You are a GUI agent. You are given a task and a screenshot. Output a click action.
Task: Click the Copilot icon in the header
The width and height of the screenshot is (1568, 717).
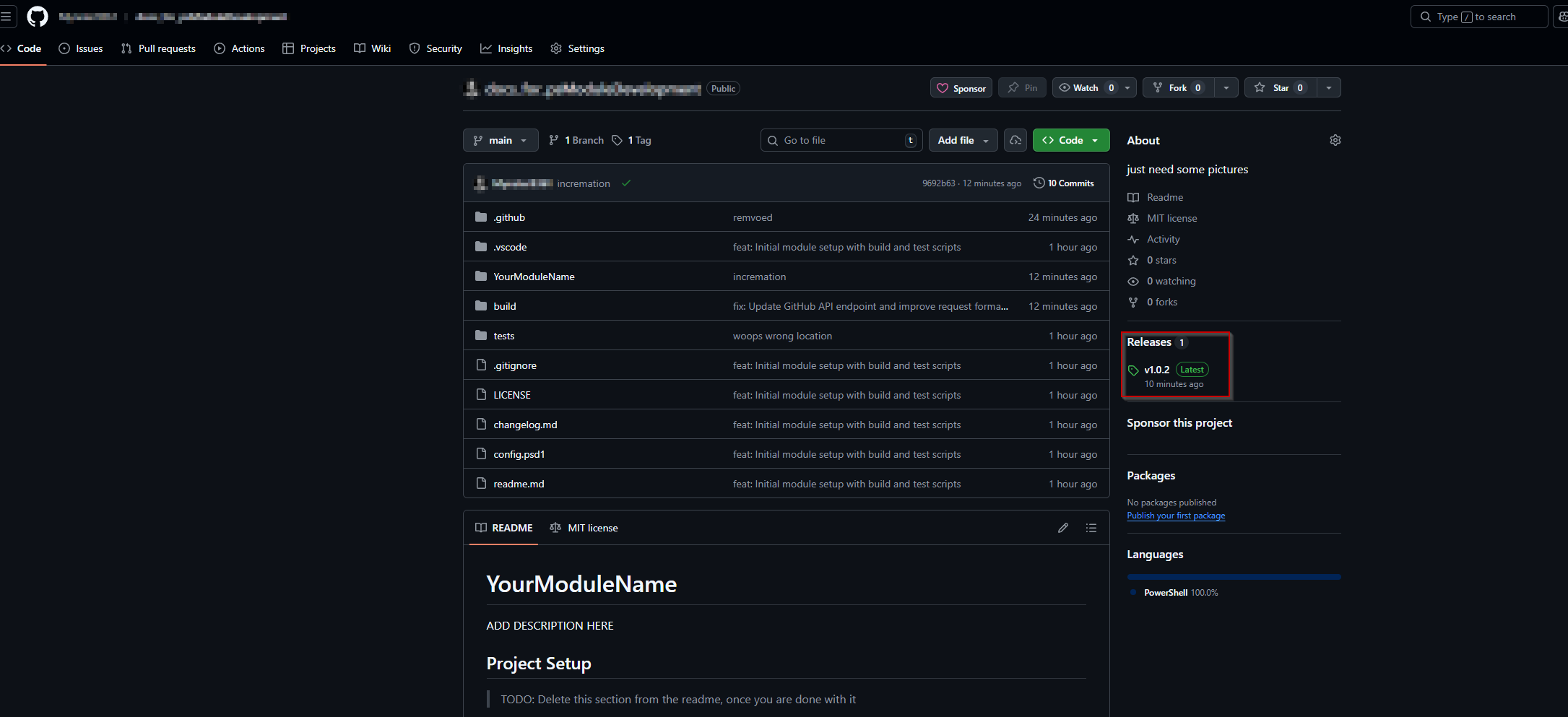pos(1564,17)
